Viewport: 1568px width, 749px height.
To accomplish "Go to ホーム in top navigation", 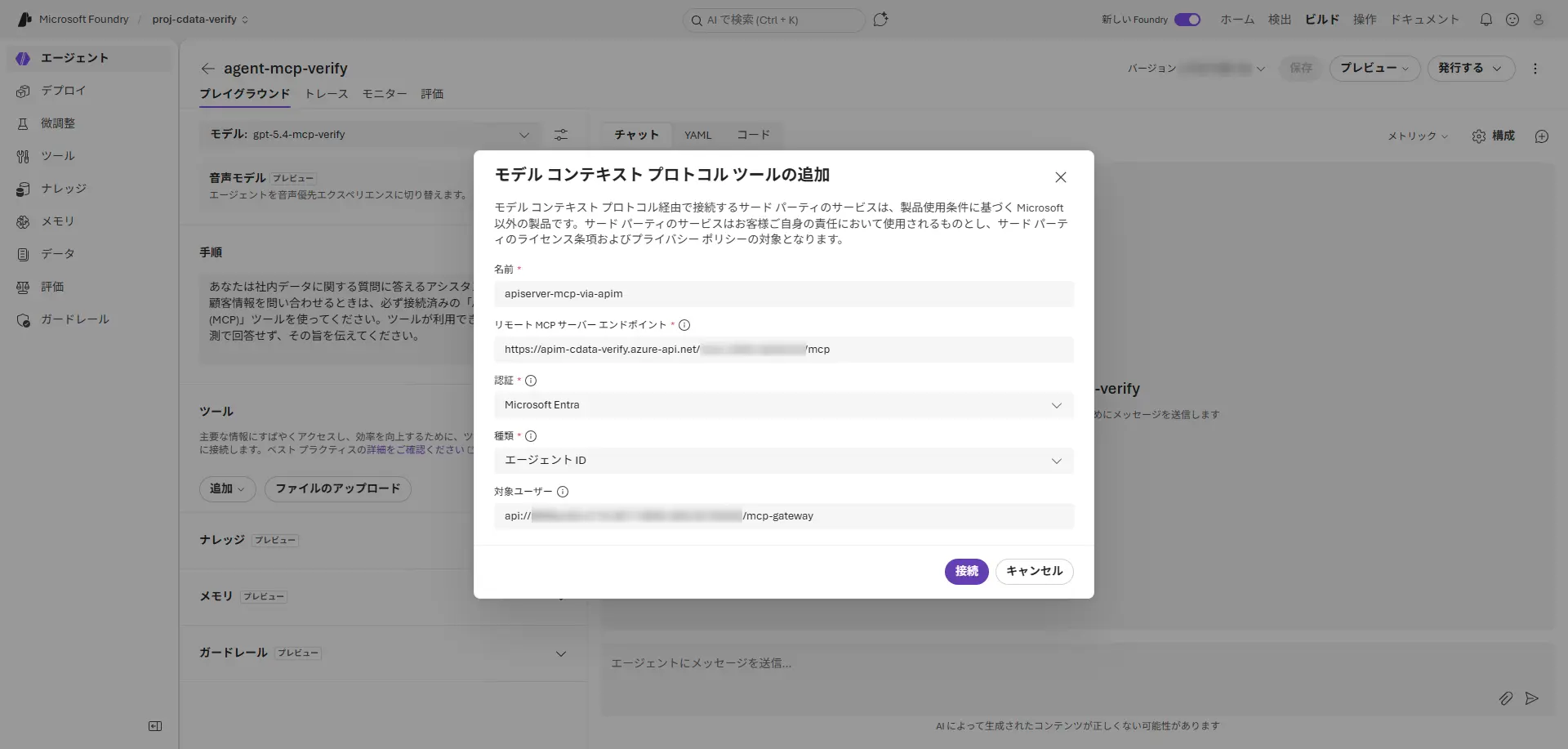I will click(1237, 20).
